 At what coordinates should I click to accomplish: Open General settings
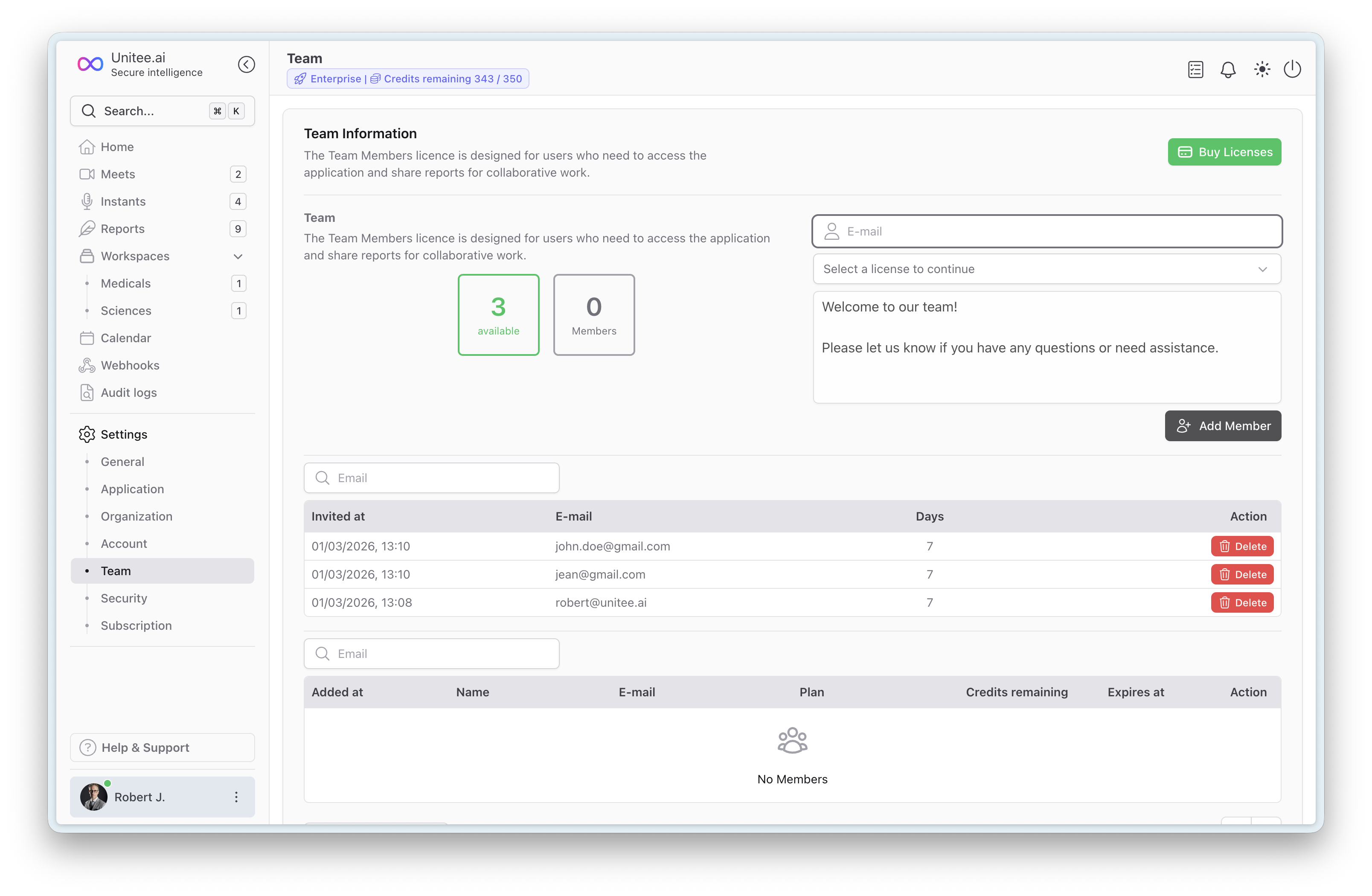click(x=162, y=462)
